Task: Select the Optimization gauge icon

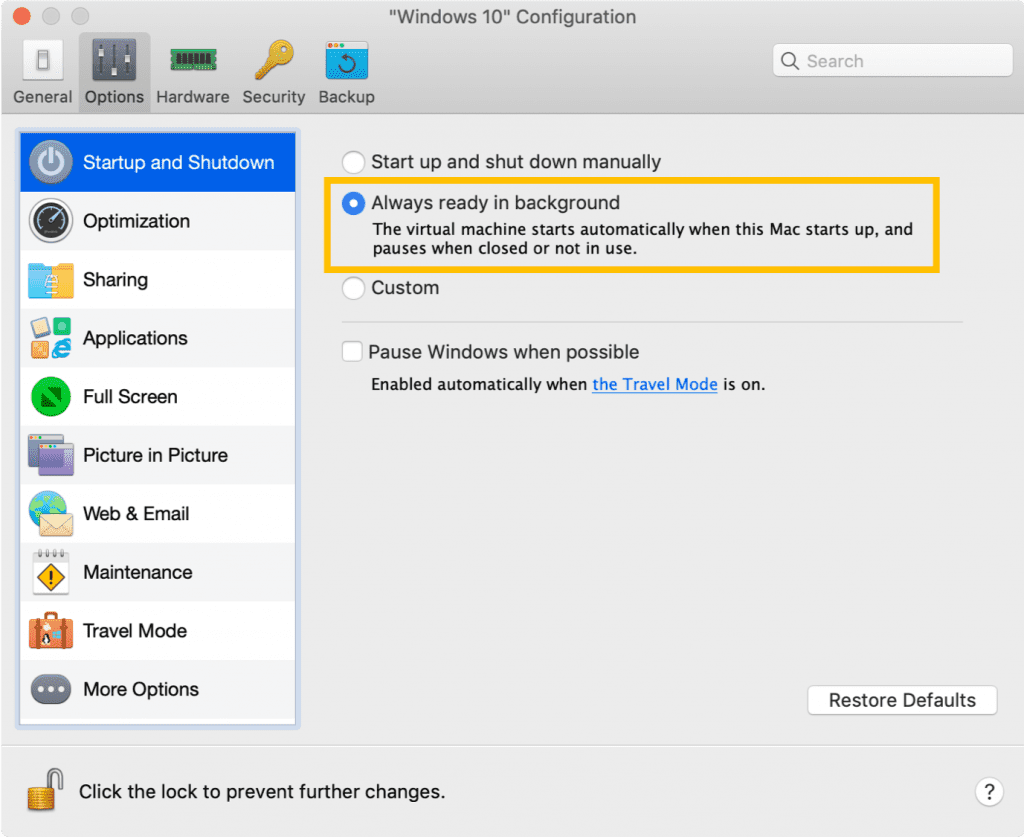Action: coord(51,221)
